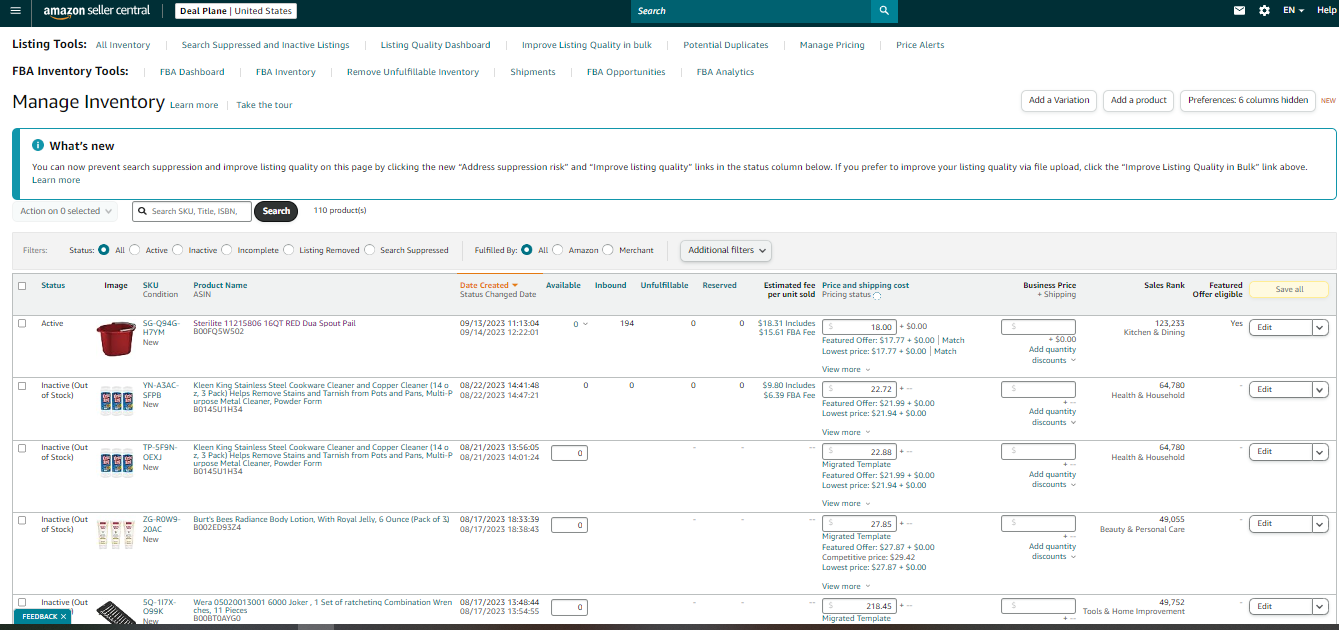Focus the Search SKU, Title, ISBN field
The width and height of the screenshot is (1339, 630).
click(x=192, y=211)
